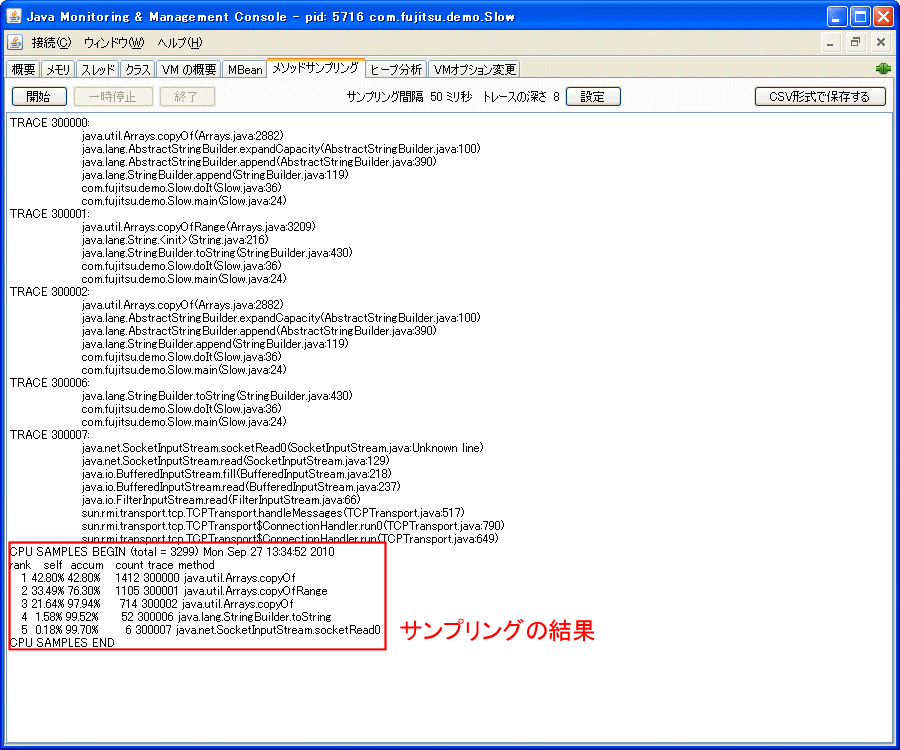Click the FilterInputStream.read line
Screen dimensions: 900x750
[x=221, y=500]
